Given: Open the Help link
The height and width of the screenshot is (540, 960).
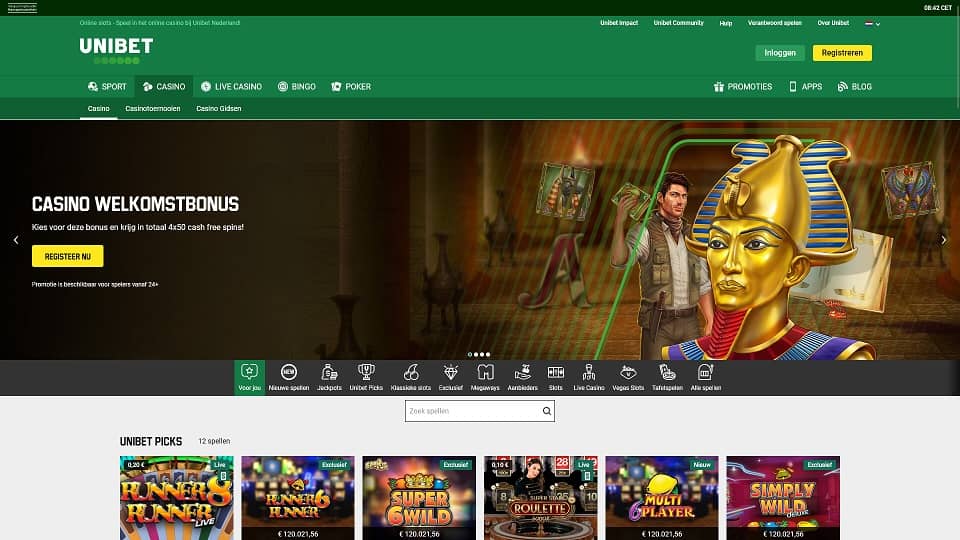Looking at the screenshot, I should (726, 23).
